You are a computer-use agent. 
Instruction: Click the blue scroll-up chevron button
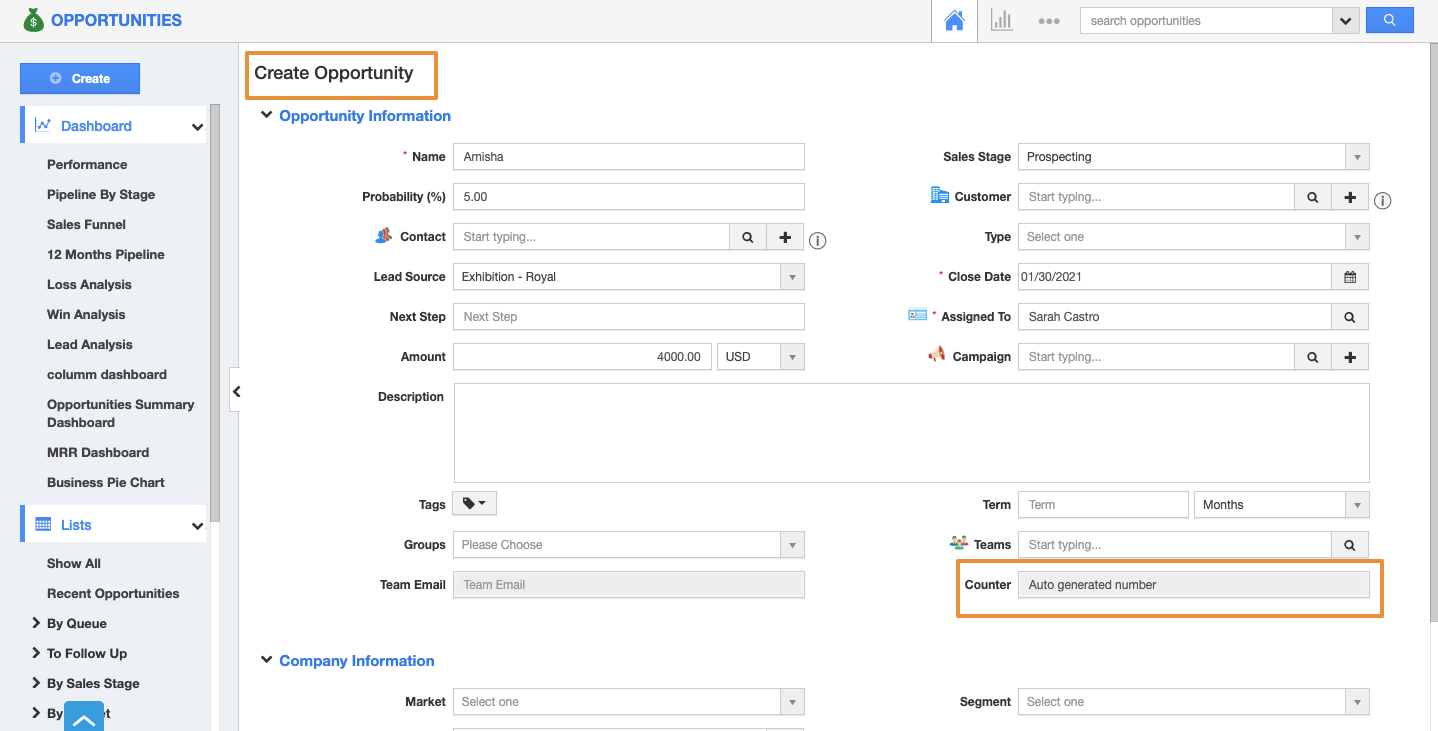pos(85,716)
